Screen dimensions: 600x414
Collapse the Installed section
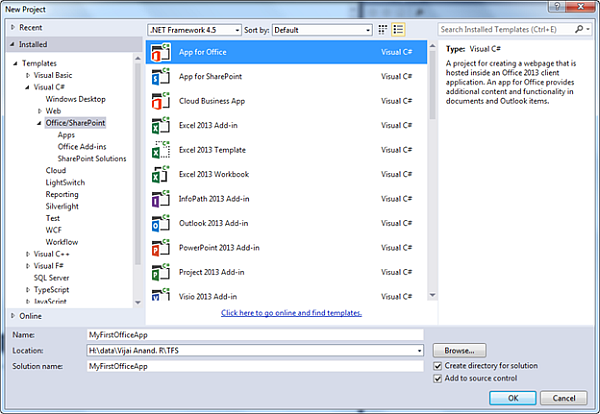tap(12, 44)
